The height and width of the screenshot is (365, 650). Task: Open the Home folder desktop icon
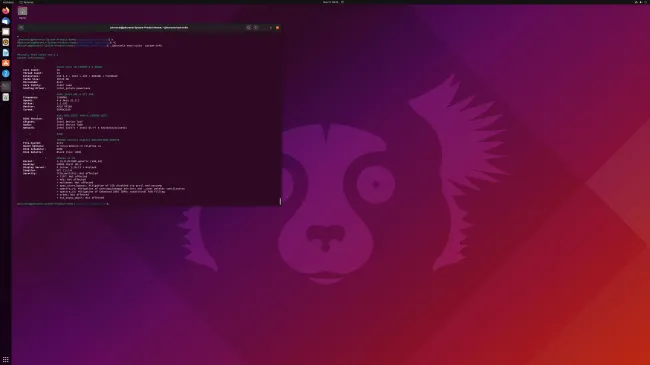click(x=22, y=13)
